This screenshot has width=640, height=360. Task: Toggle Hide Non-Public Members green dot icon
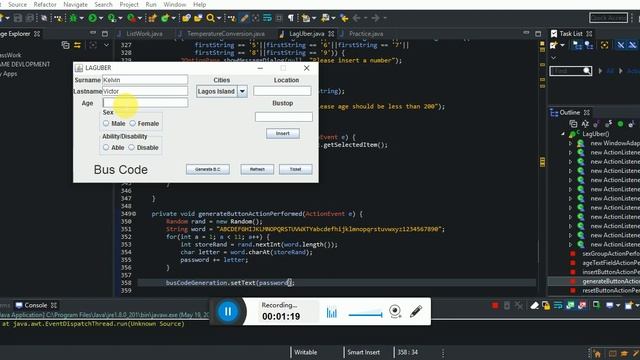[x=620, y=124]
